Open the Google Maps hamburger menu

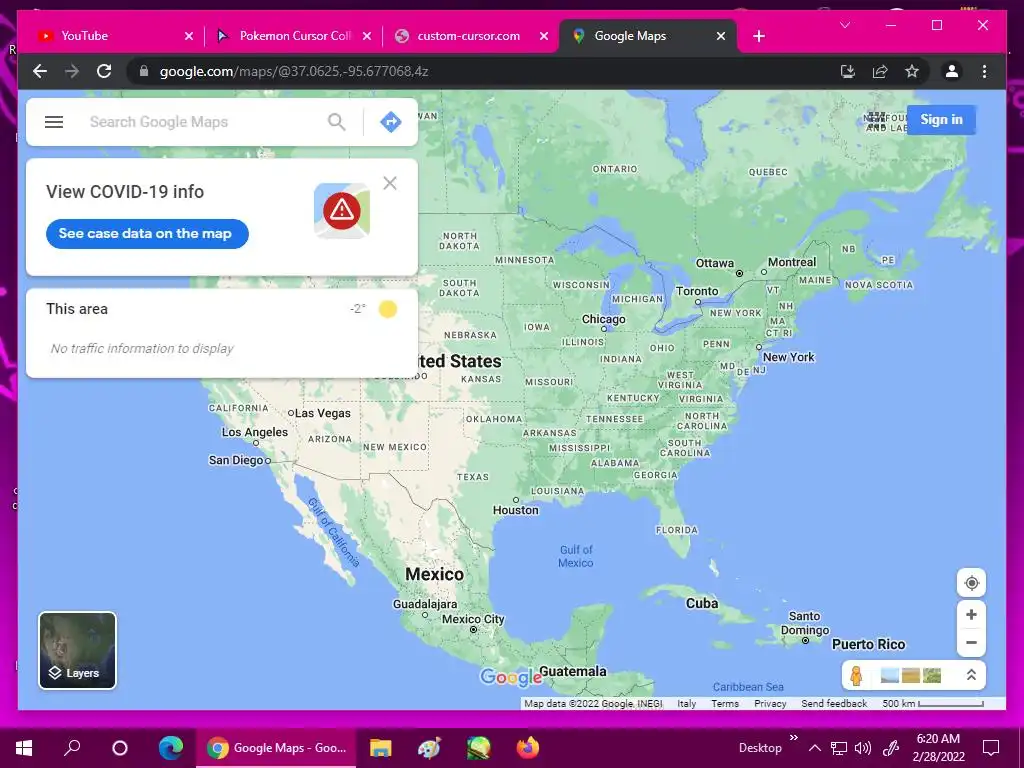click(54, 122)
